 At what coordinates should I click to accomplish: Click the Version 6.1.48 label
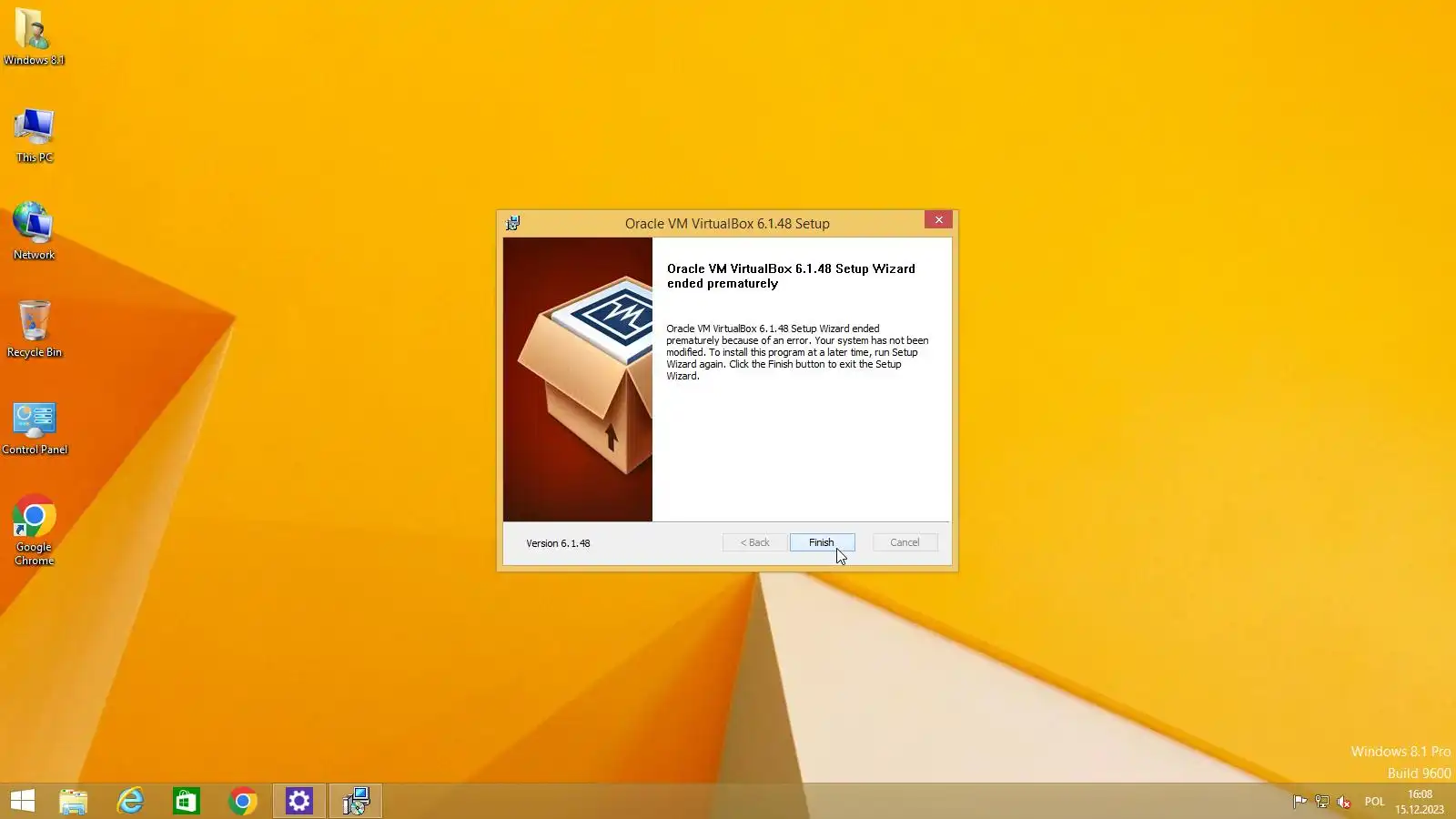558,543
